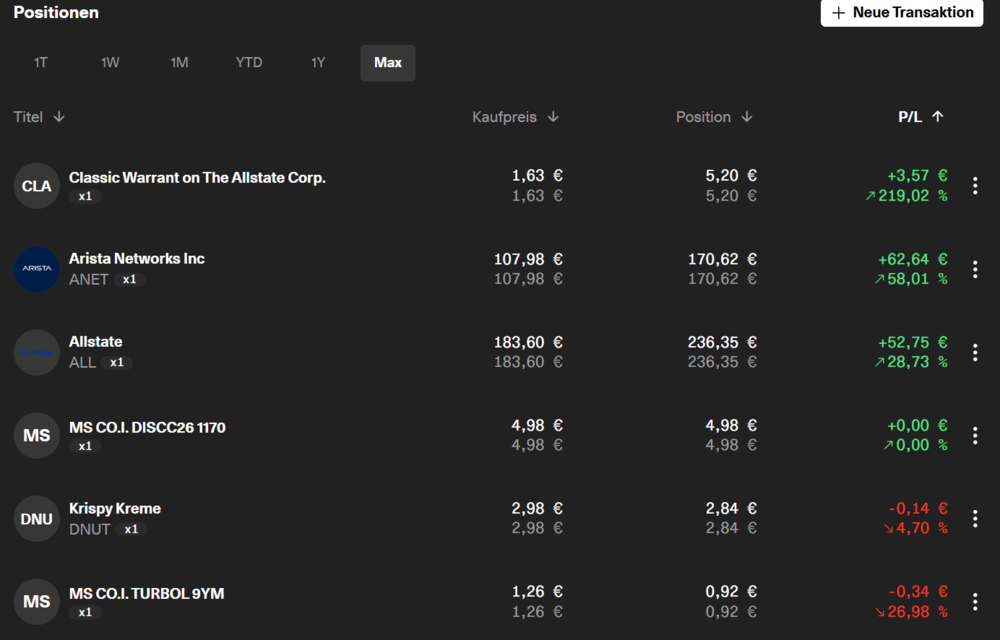Click the ANET ticker symbol
Screen dimensions: 1000x640
[x=89, y=279]
